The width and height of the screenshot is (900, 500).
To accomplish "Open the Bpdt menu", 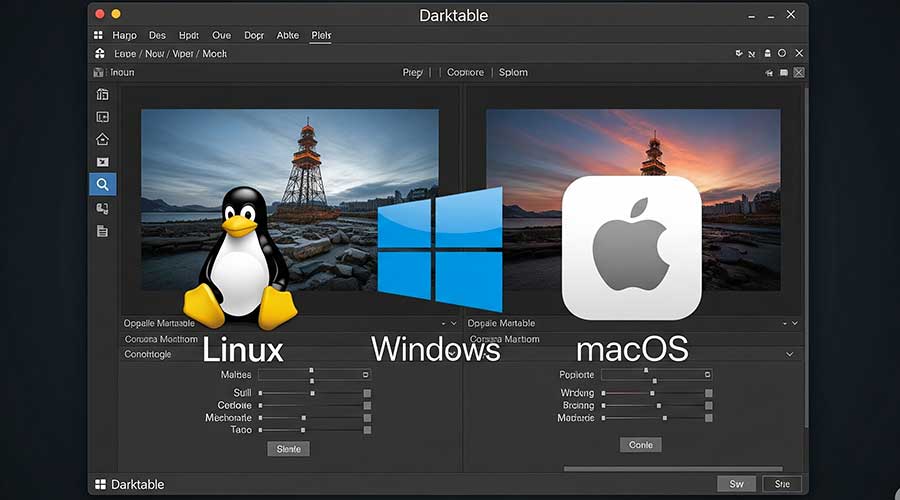I will click(188, 35).
